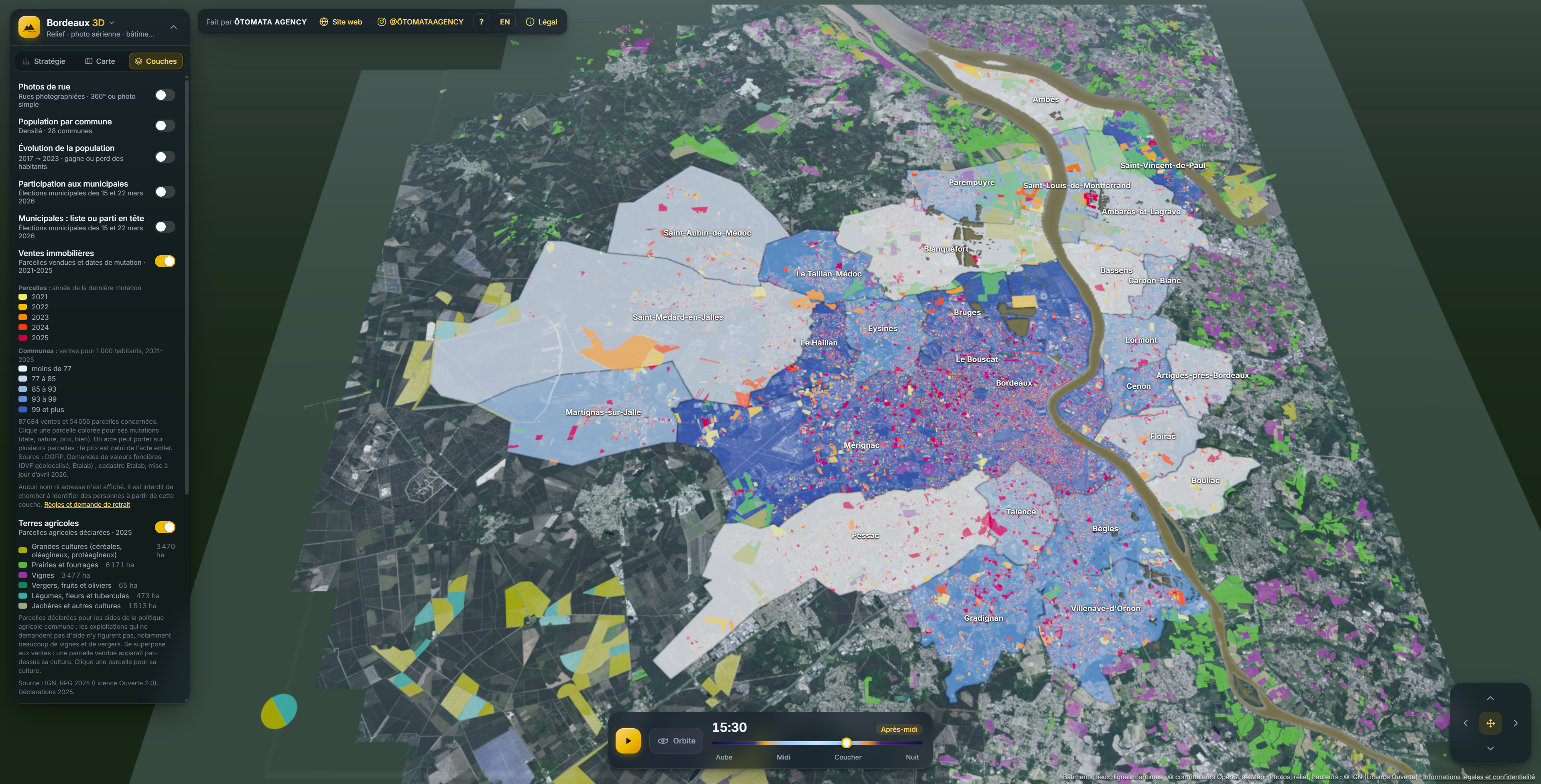Pan the map left with left arrow
The width and height of the screenshot is (1541, 784).
(x=1466, y=723)
